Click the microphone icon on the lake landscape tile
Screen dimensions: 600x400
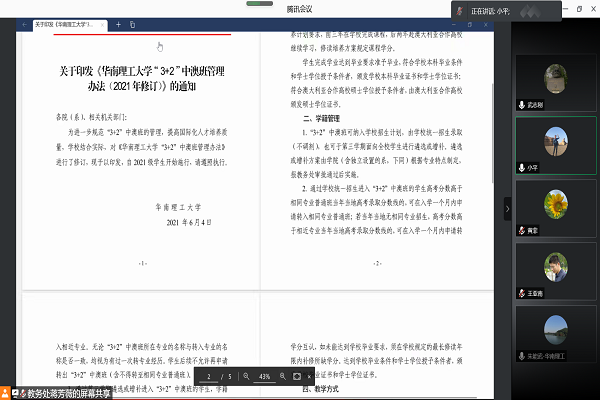[x=522, y=356]
